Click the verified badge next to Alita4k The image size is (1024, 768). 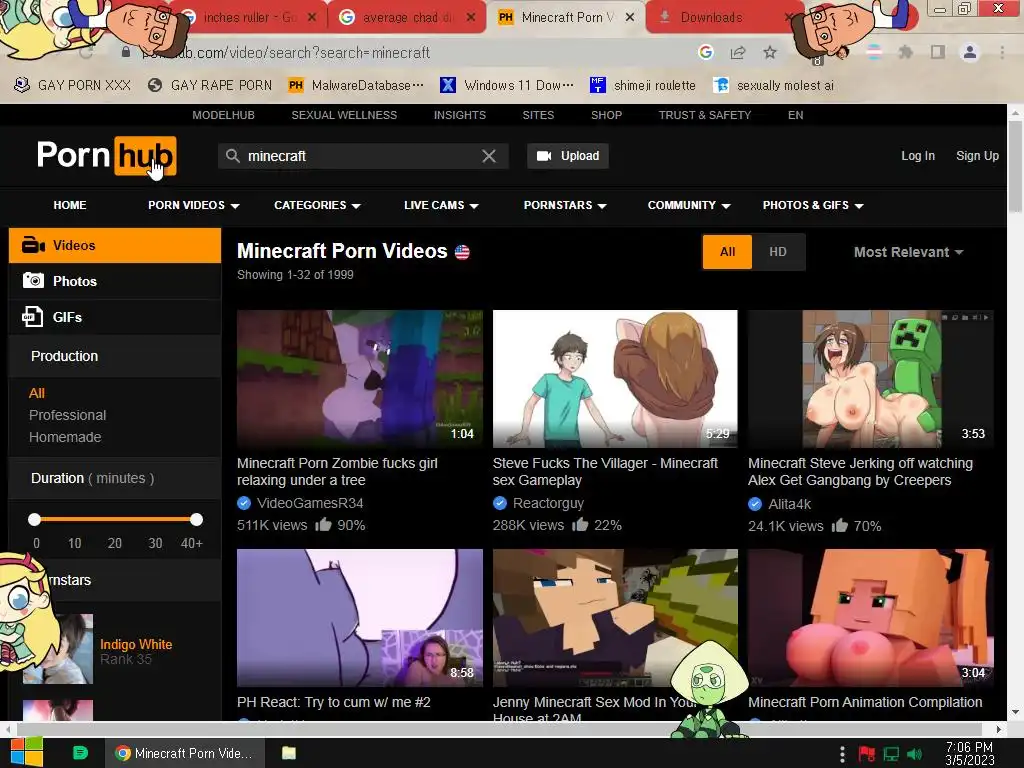[x=755, y=504]
